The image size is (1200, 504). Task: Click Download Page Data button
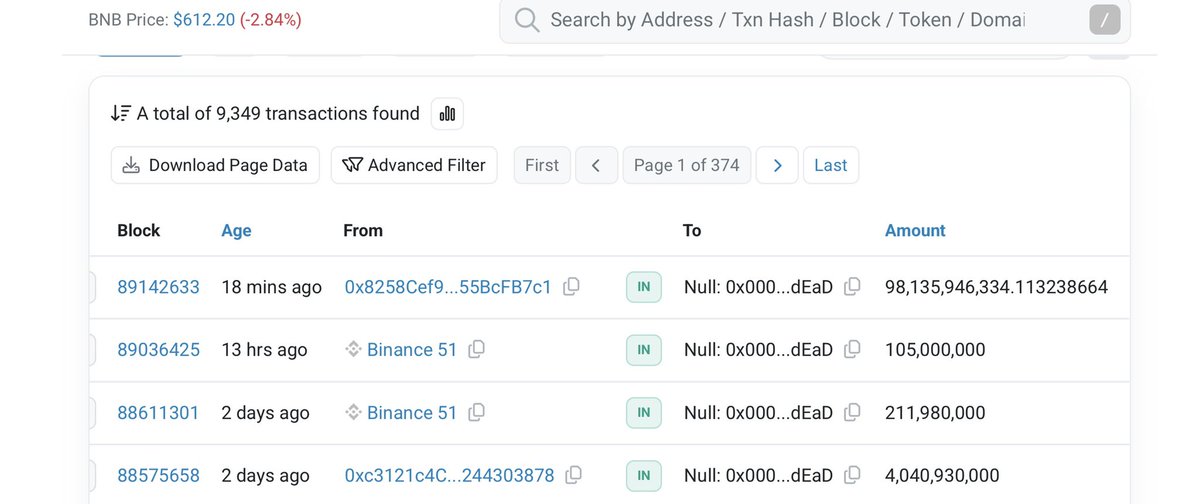pos(215,165)
